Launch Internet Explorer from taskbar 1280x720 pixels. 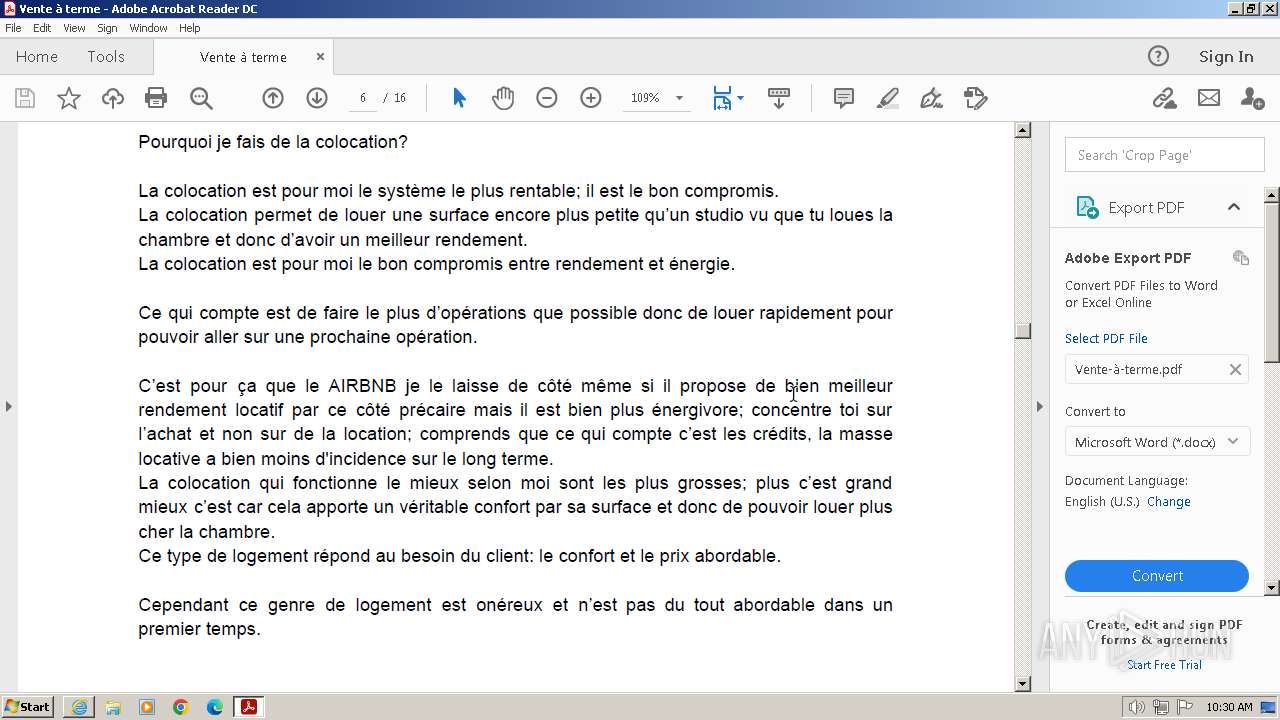(x=79, y=707)
